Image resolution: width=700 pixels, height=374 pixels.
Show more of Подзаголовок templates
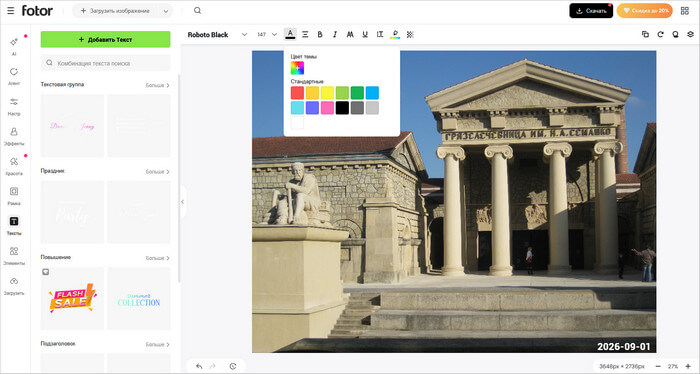pyautogui.click(x=158, y=345)
